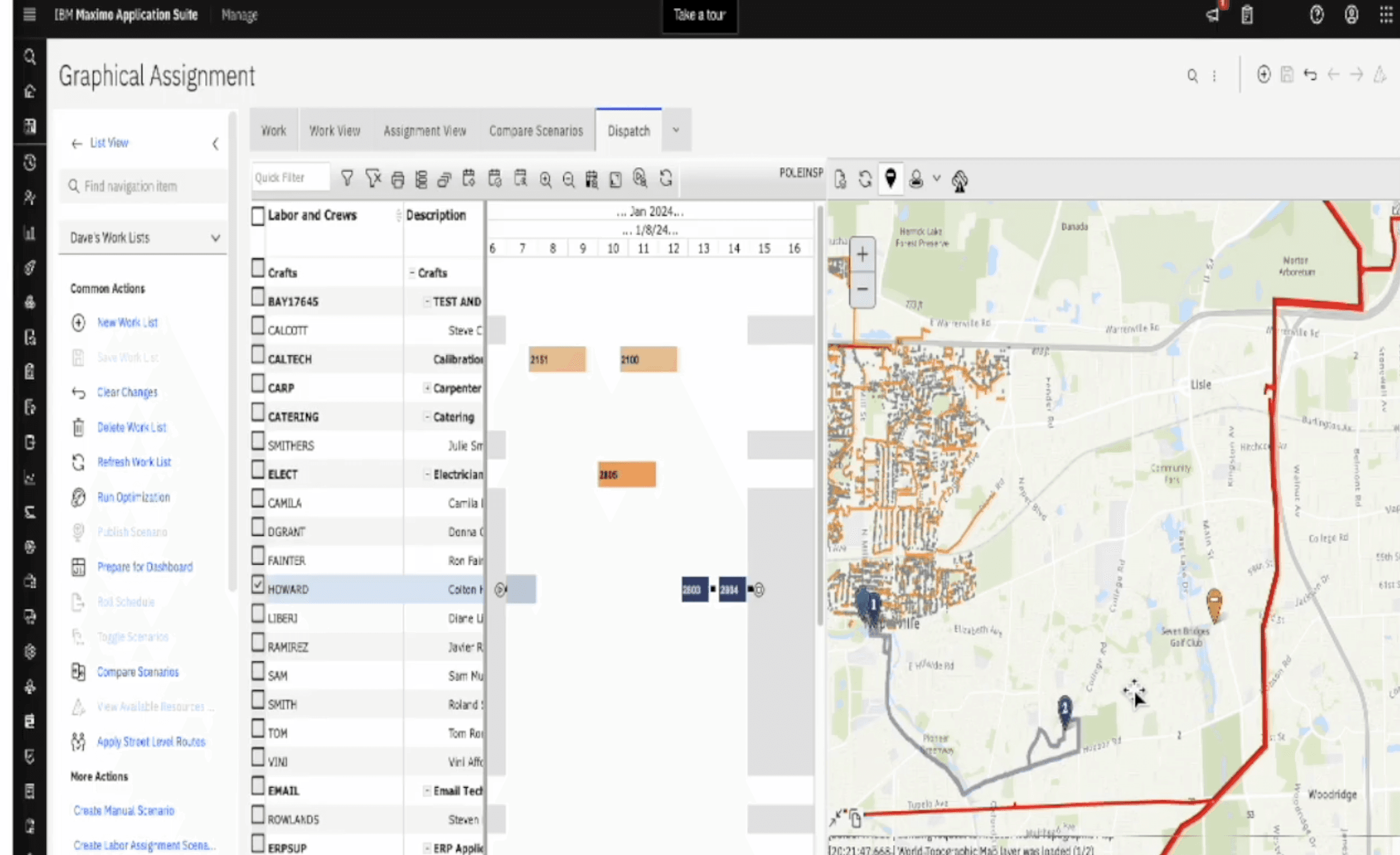Select the Labor and Crews header checkbox
Viewport: 1400px width, 855px height.
click(258, 216)
